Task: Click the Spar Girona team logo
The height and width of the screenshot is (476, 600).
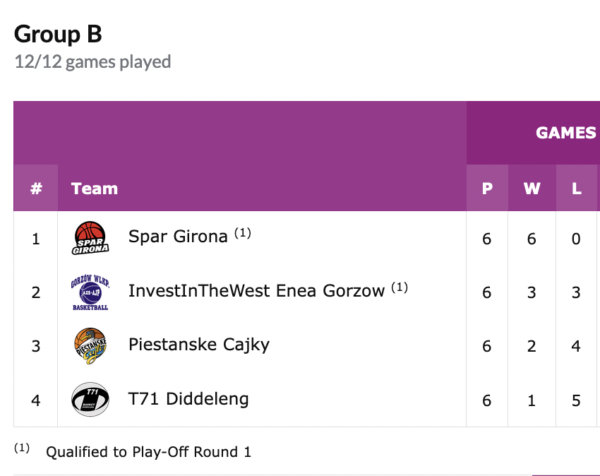Action: click(x=90, y=238)
